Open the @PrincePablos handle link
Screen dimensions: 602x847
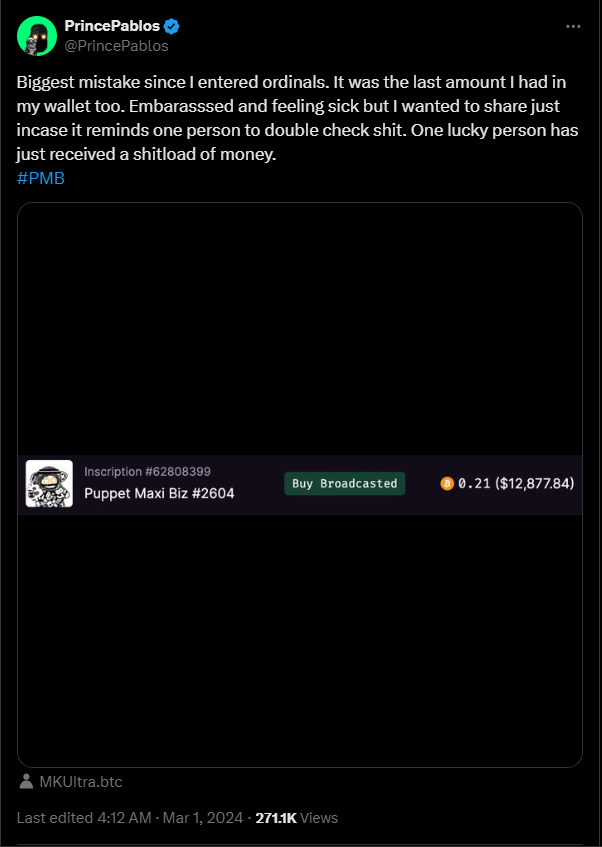pyautogui.click(x=116, y=46)
